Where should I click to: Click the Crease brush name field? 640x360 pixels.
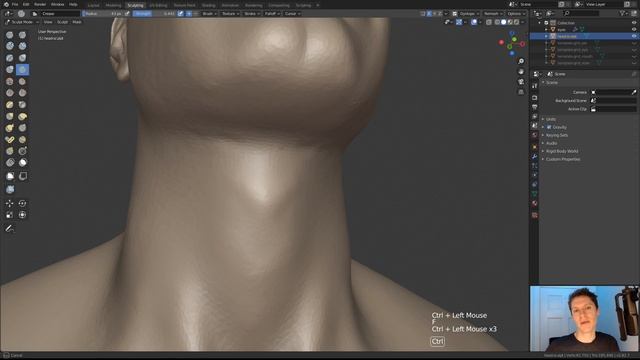coord(60,13)
